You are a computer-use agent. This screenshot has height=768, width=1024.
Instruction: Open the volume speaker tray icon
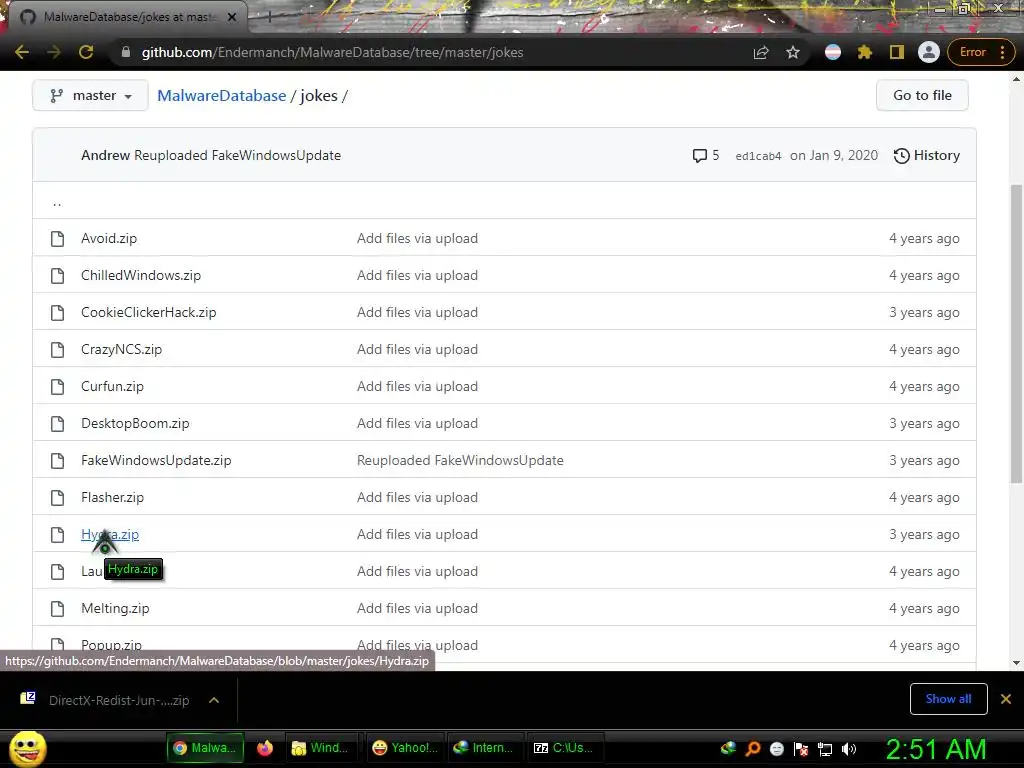click(849, 749)
